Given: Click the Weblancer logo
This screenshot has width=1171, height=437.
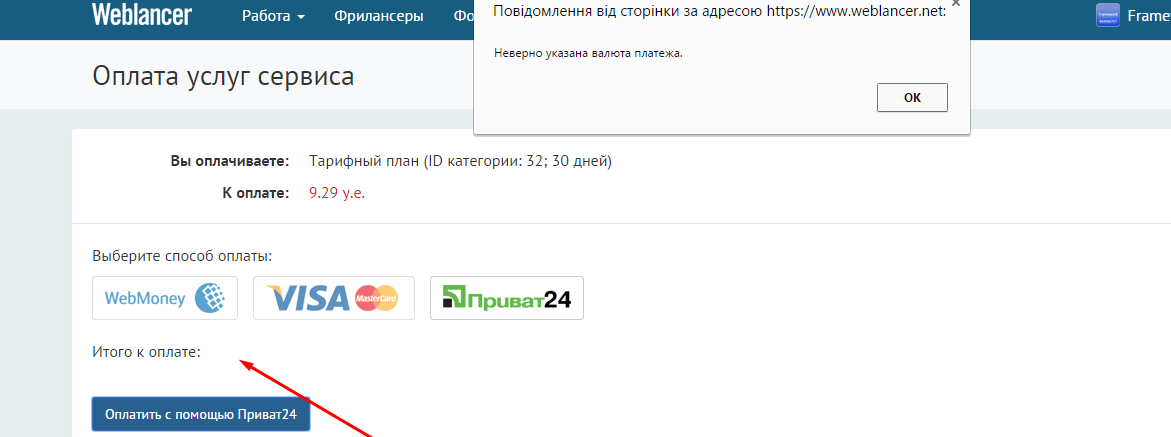Looking at the screenshot, I should [x=142, y=15].
